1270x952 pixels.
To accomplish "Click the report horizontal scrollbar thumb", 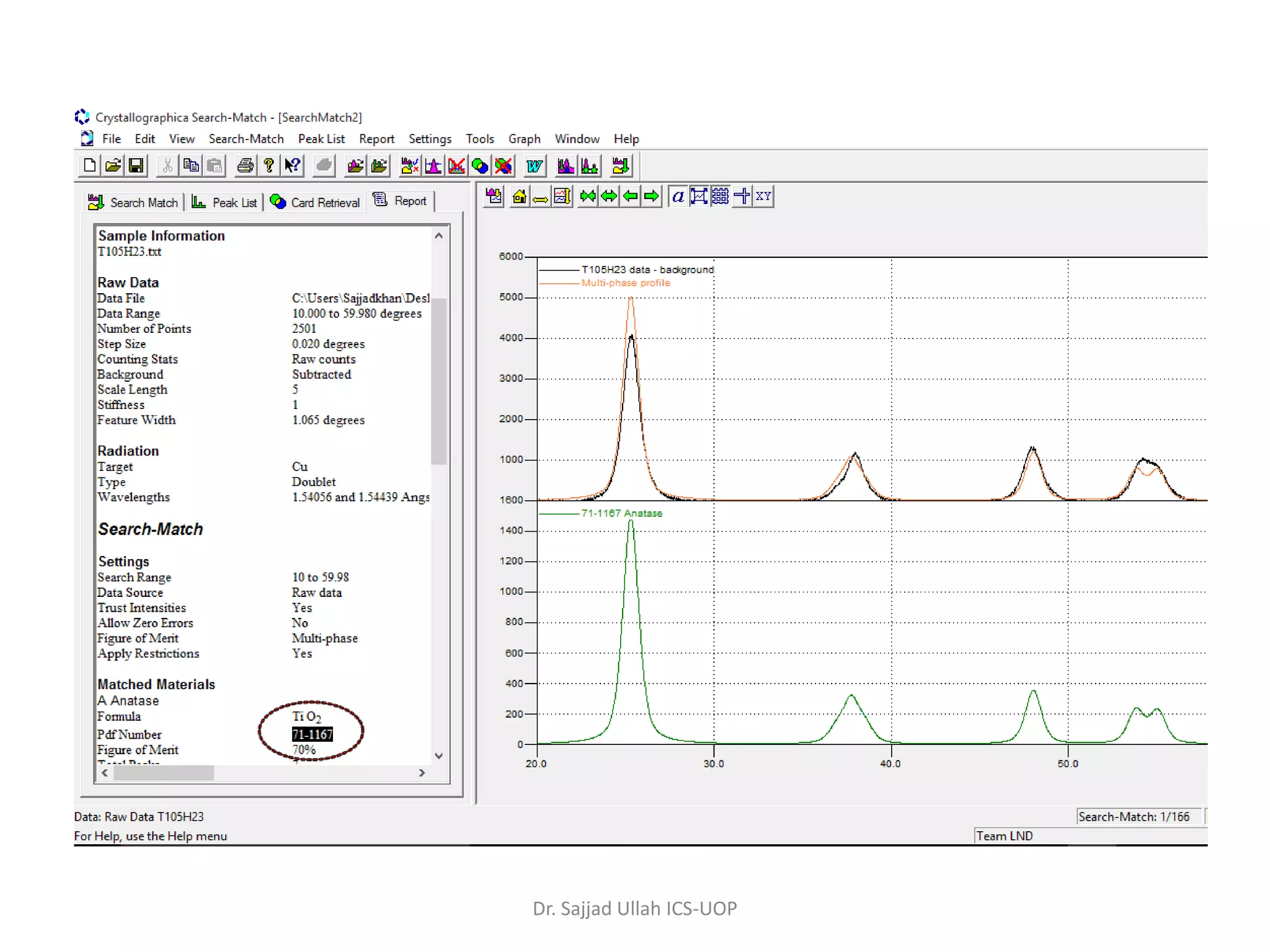I will tap(164, 773).
